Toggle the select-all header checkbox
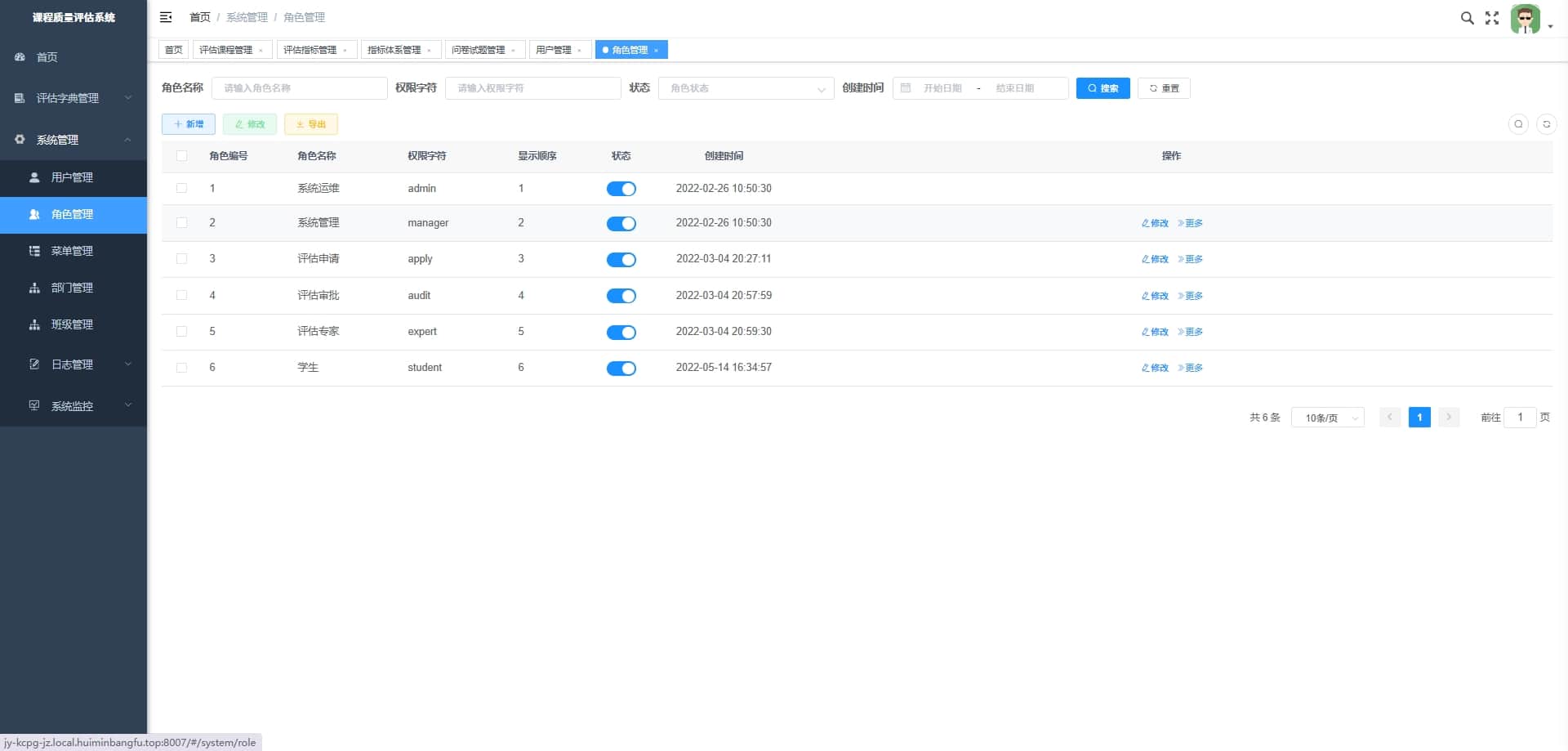Image resolution: width=1568 pixels, height=751 pixels. pyautogui.click(x=182, y=156)
